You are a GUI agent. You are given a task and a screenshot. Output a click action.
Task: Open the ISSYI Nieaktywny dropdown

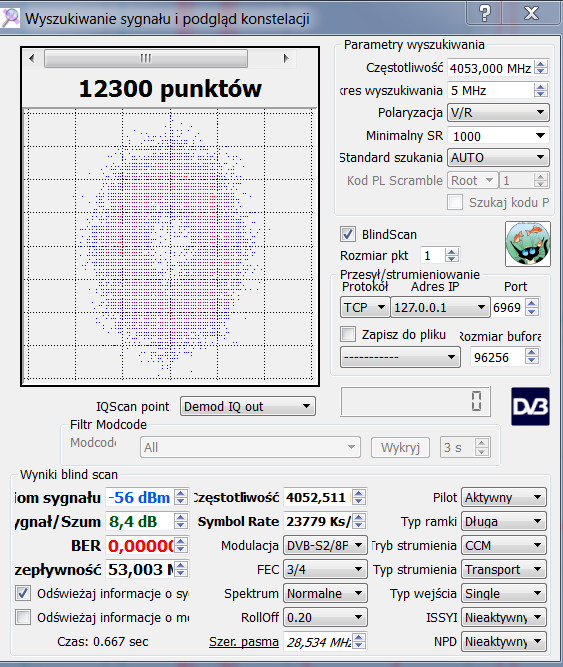pyautogui.click(x=504, y=617)
